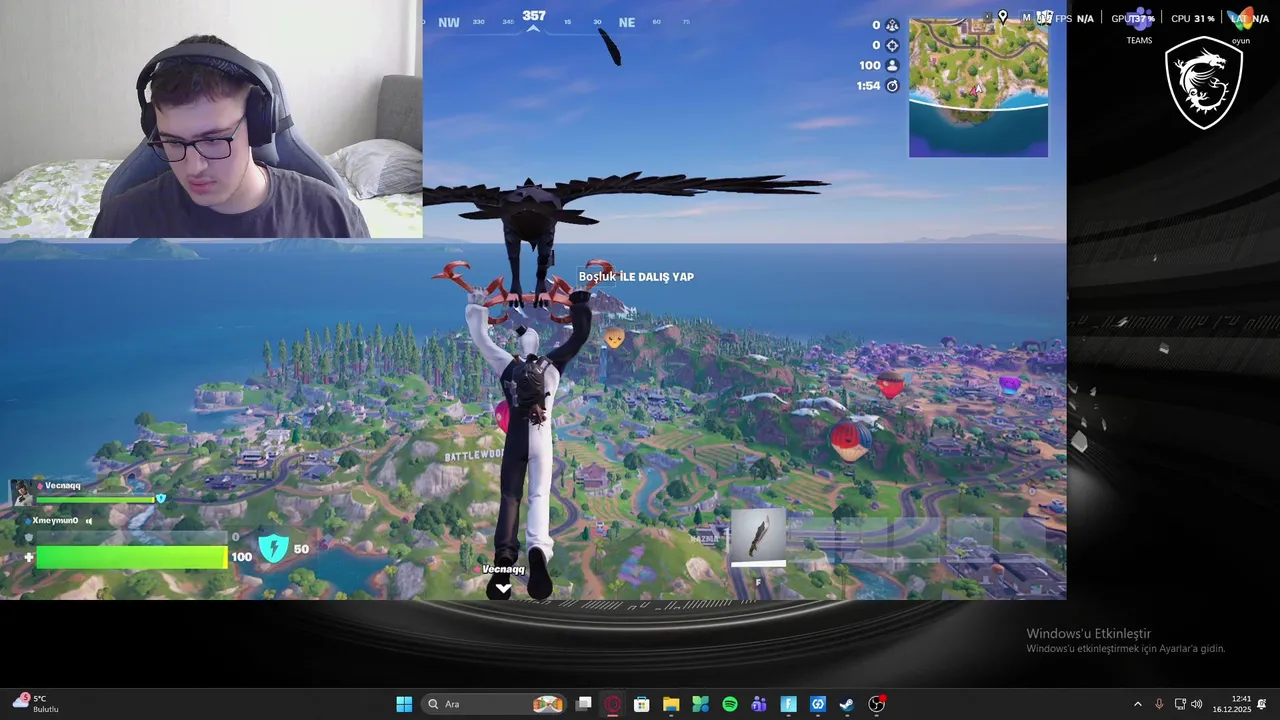
Task: Open clock and date 16.12.2025
Action: click(1232, 704)
